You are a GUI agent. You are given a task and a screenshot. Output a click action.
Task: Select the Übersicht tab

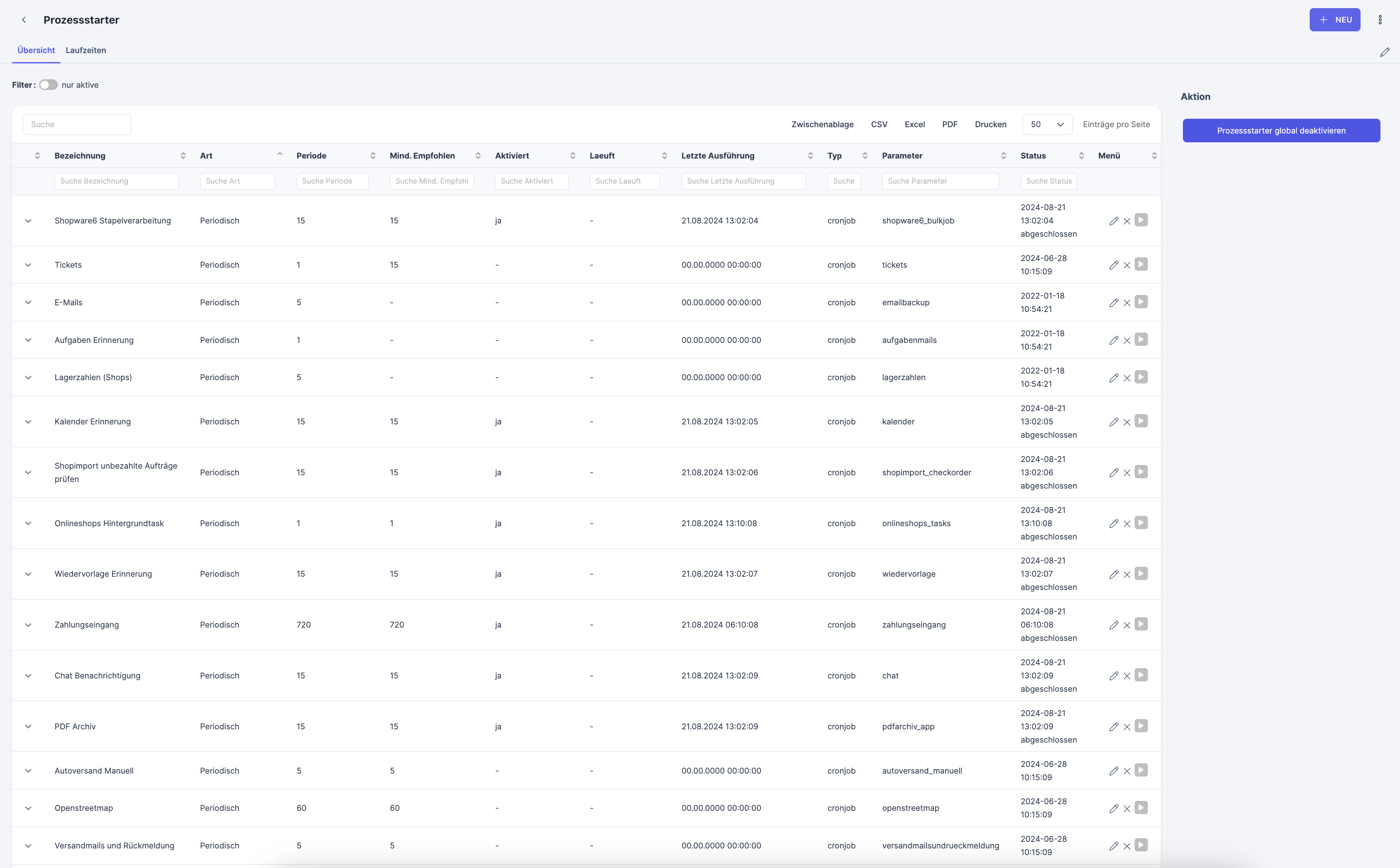(36, 51)
